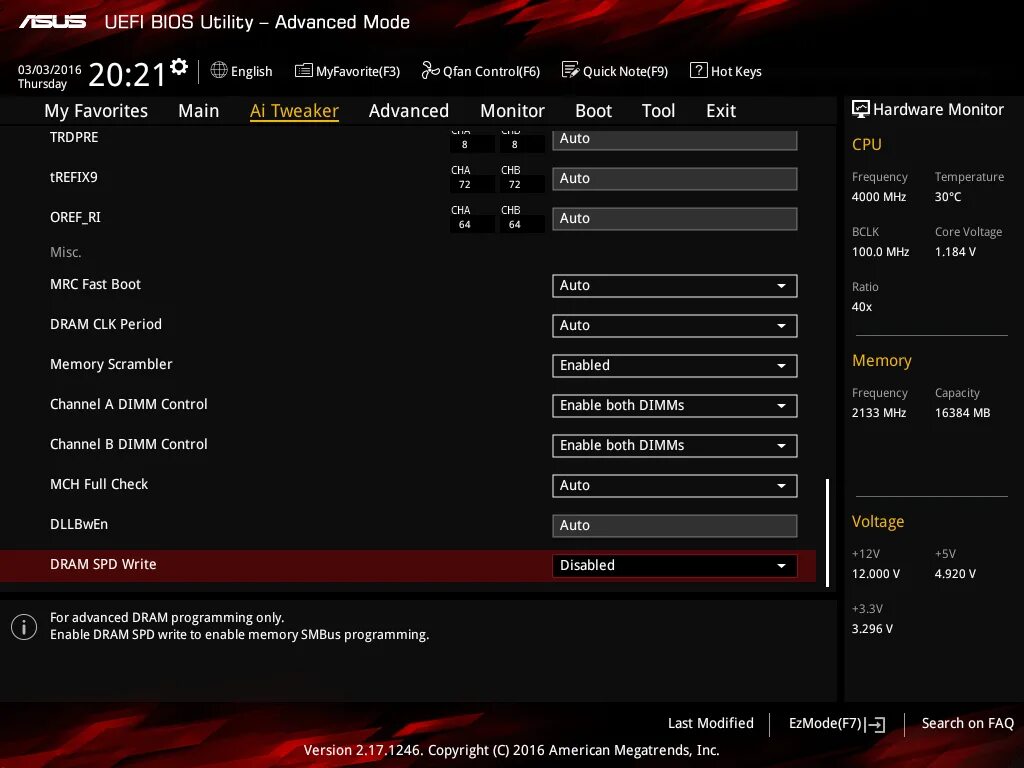Expand the DRAM CLK Period dropdown

pyautogui.click(x=675, y=325)
